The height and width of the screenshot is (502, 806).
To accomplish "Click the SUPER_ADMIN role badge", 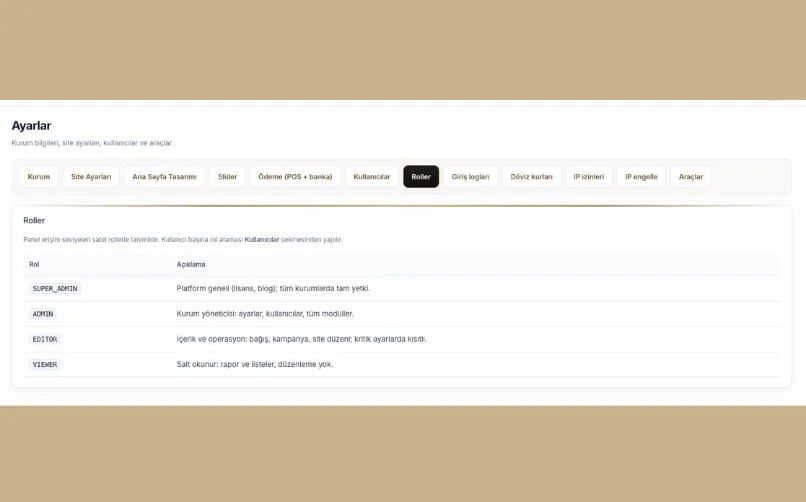I will click(56, 289).
